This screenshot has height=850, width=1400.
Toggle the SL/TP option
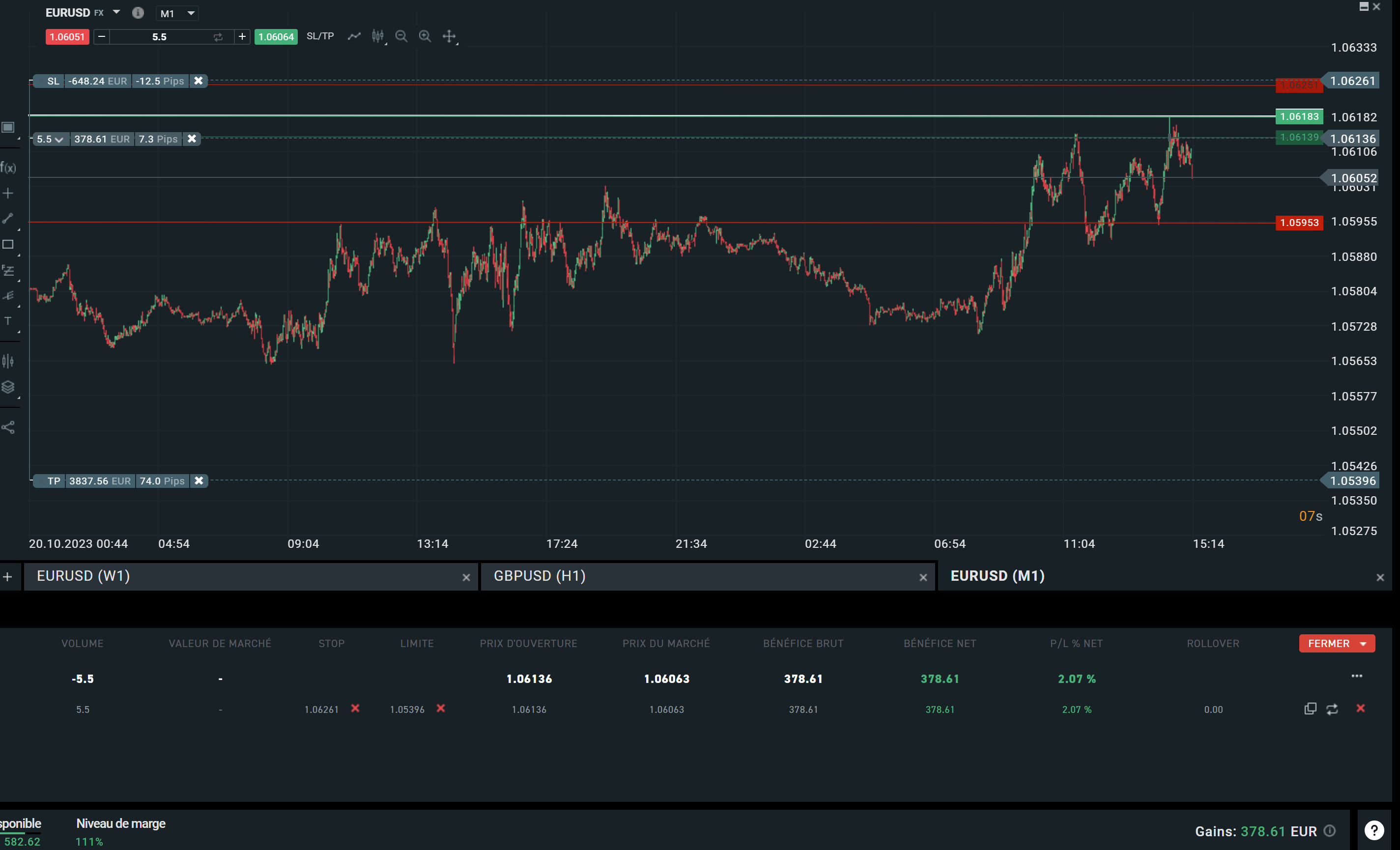pos(320,36)
